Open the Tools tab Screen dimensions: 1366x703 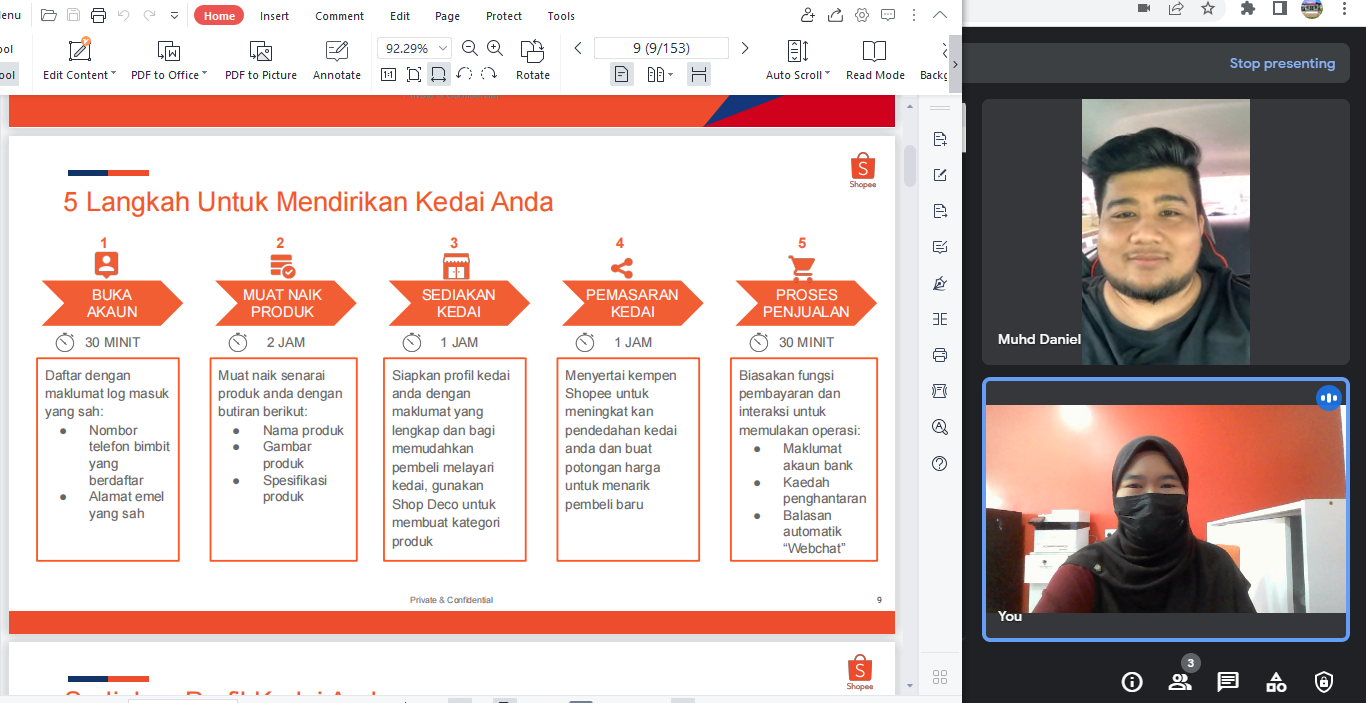[x=561, y=16]
